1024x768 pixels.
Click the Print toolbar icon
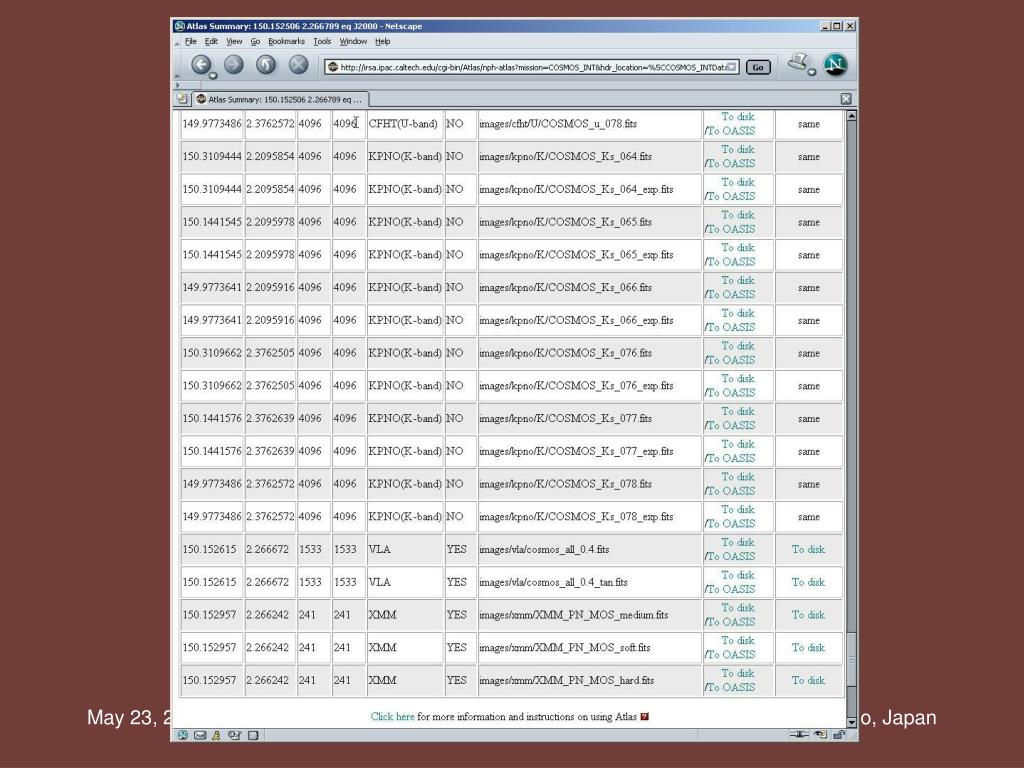click(x=797, y=62)
